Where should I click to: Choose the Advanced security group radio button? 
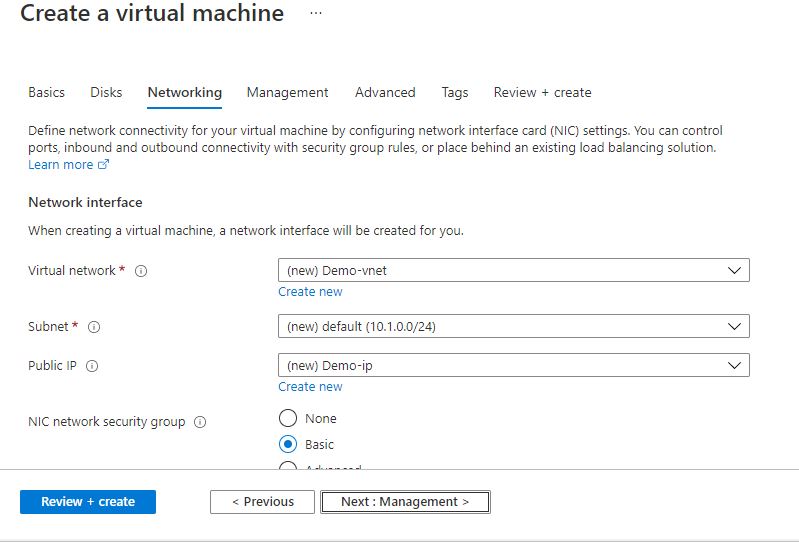288,467
